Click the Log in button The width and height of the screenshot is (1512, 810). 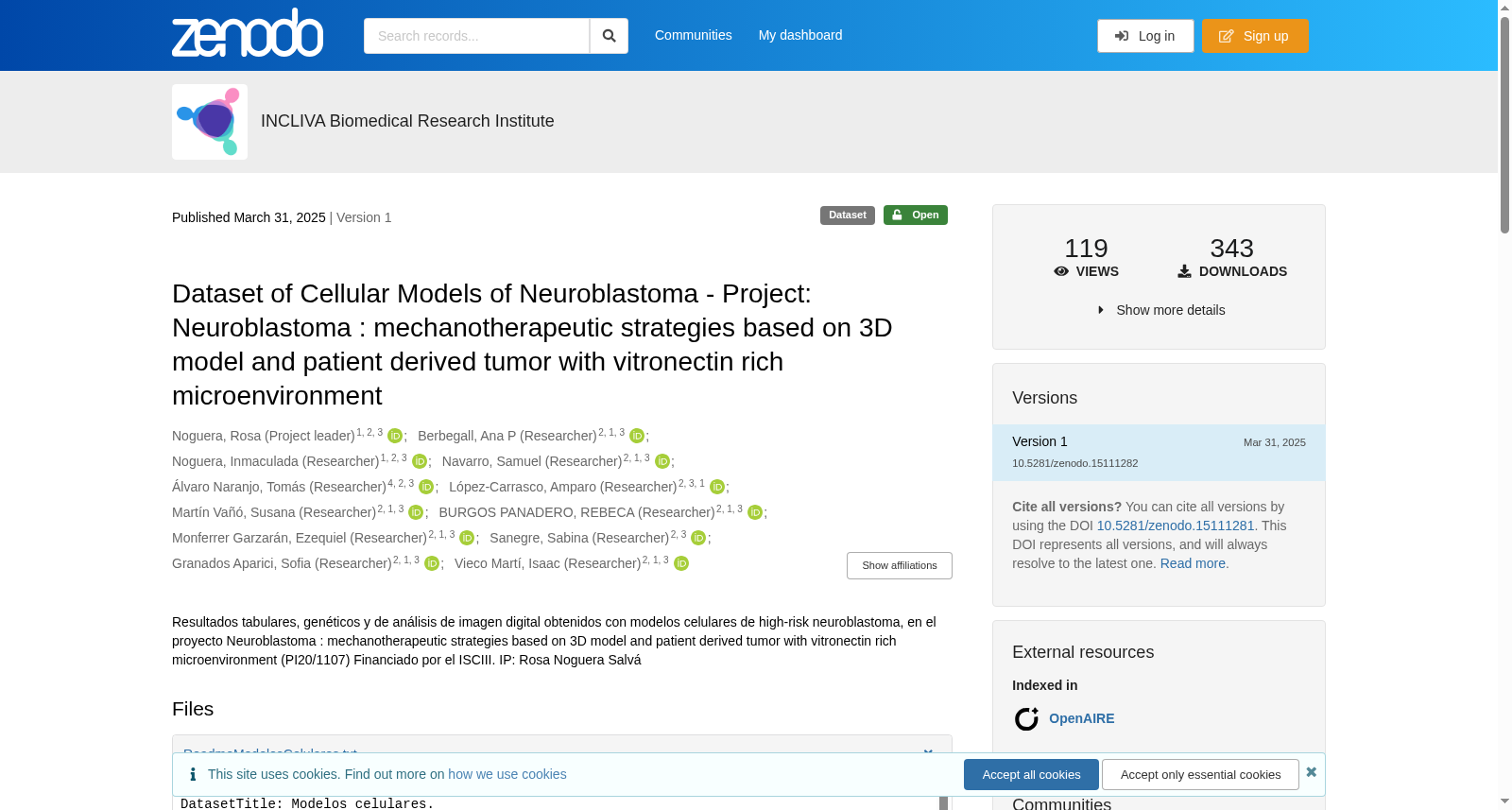coord(1145,36)
